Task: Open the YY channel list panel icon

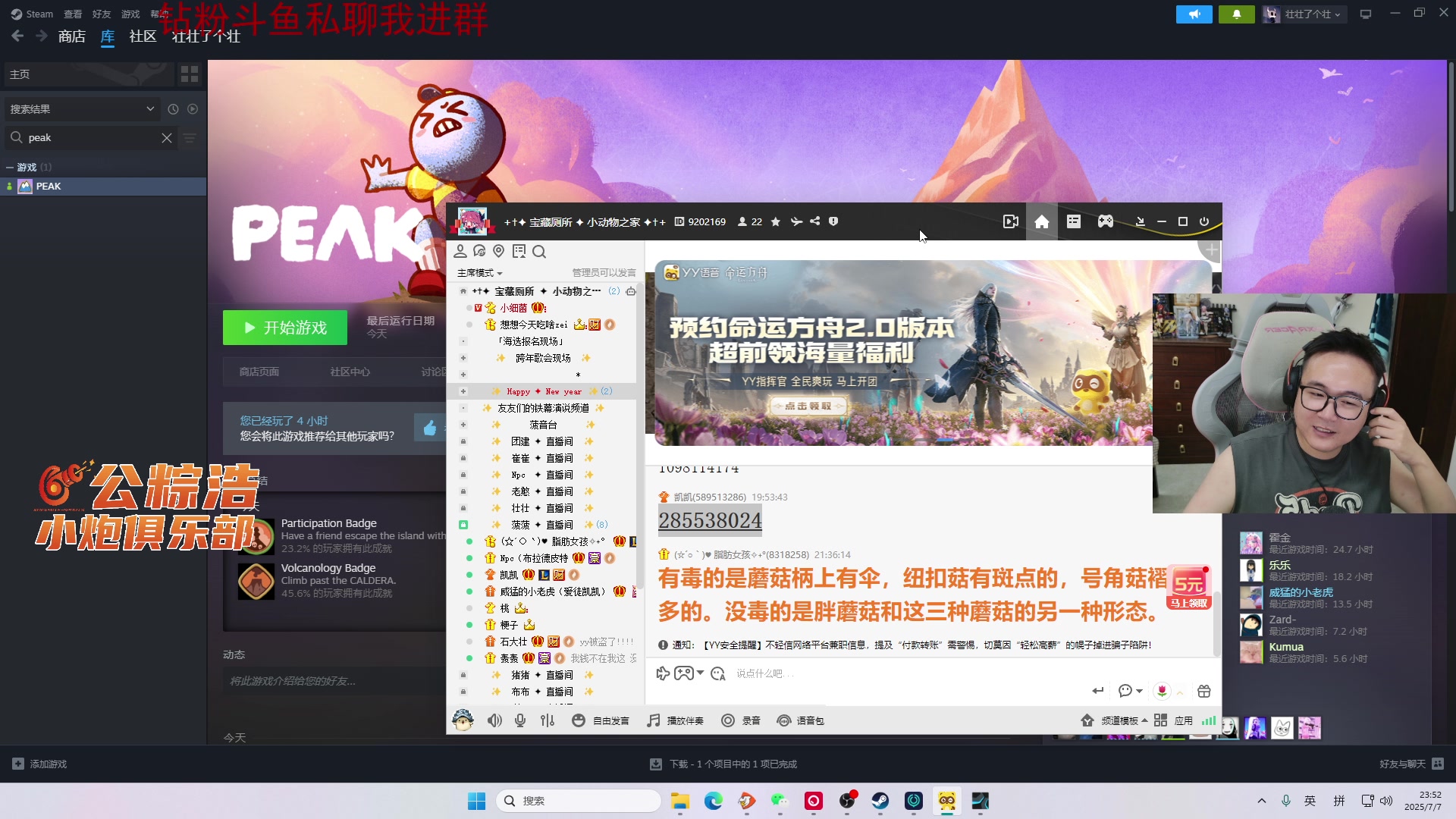Action: (1074, 221)
